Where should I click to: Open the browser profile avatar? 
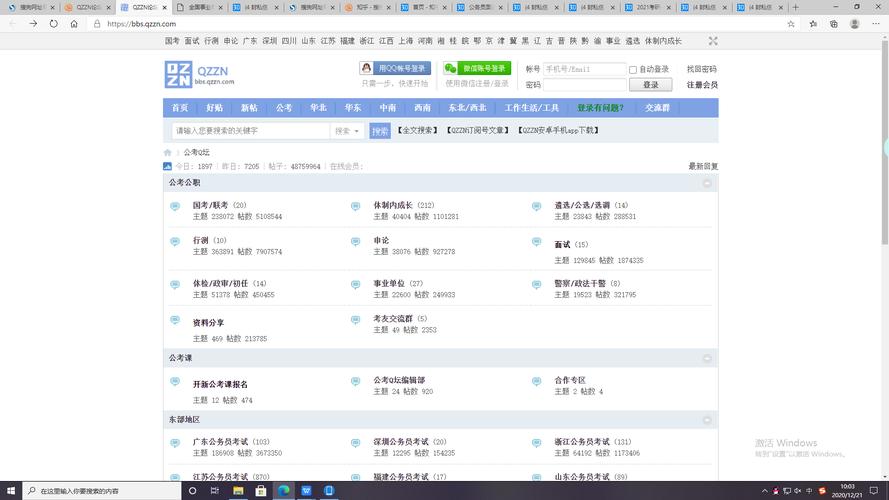tap(854, 24)
